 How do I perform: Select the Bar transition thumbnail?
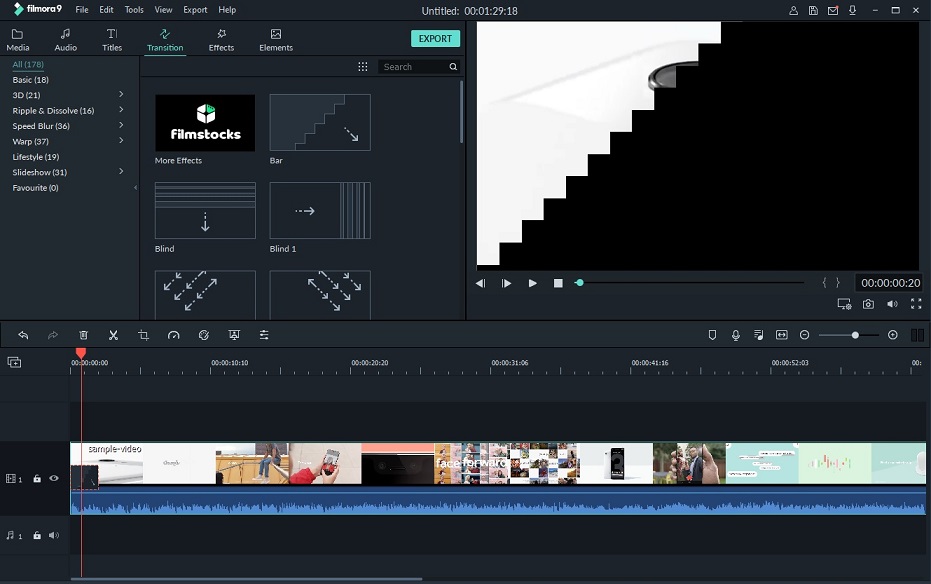click(x=320, y=122)
